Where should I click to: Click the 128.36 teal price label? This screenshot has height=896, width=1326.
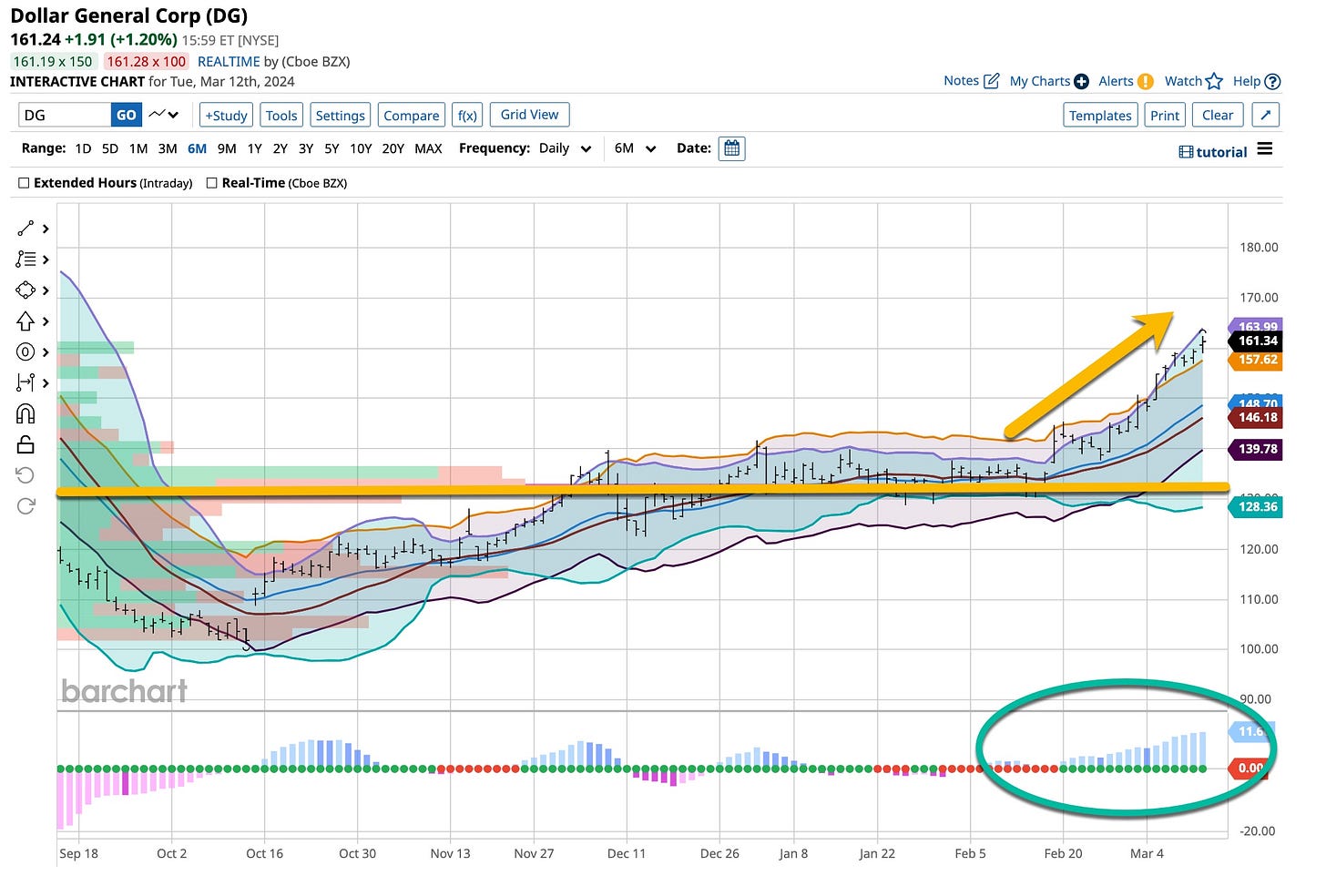1258,506
